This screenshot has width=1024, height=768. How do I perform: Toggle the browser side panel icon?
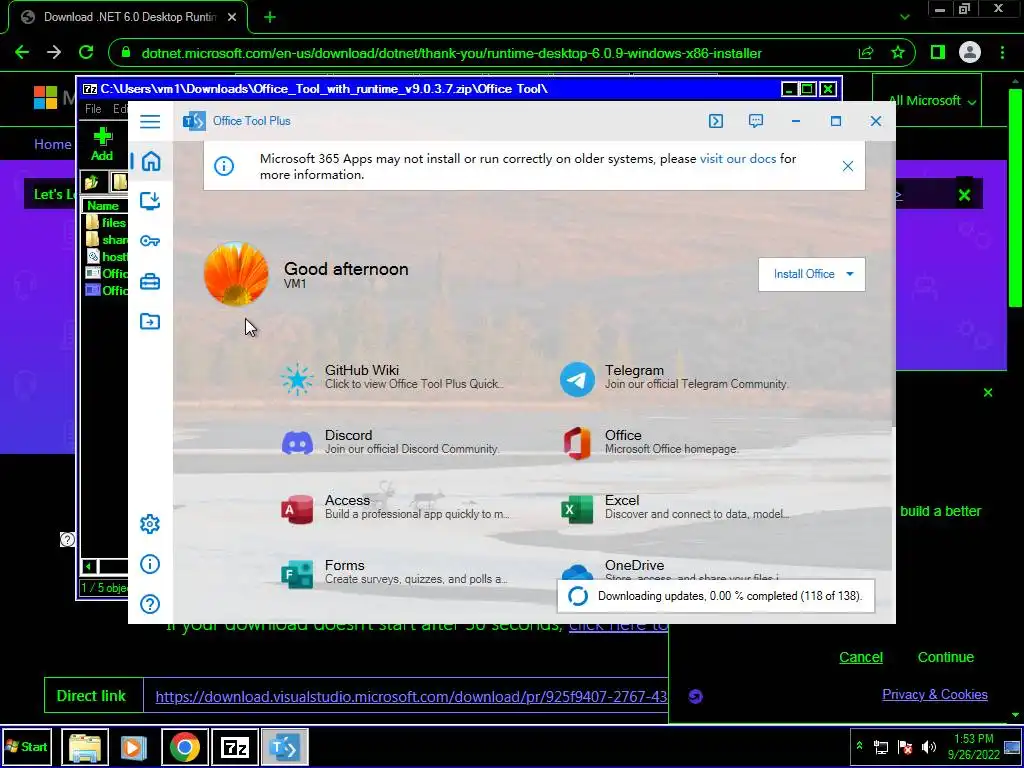(938, 52)
